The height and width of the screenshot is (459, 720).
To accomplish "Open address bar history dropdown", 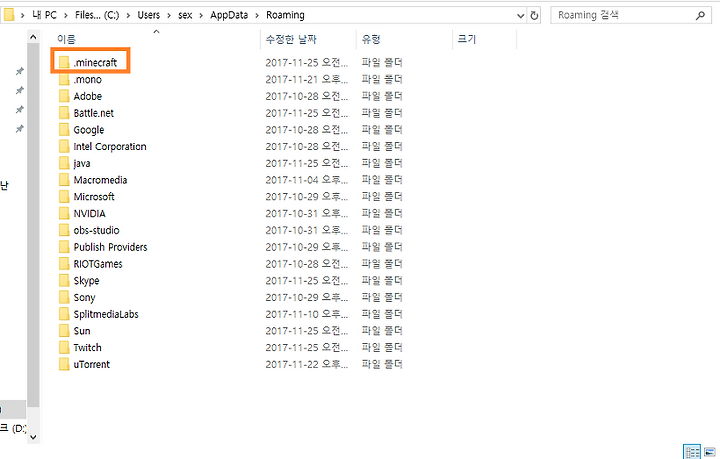I will [x=520, y=16].
